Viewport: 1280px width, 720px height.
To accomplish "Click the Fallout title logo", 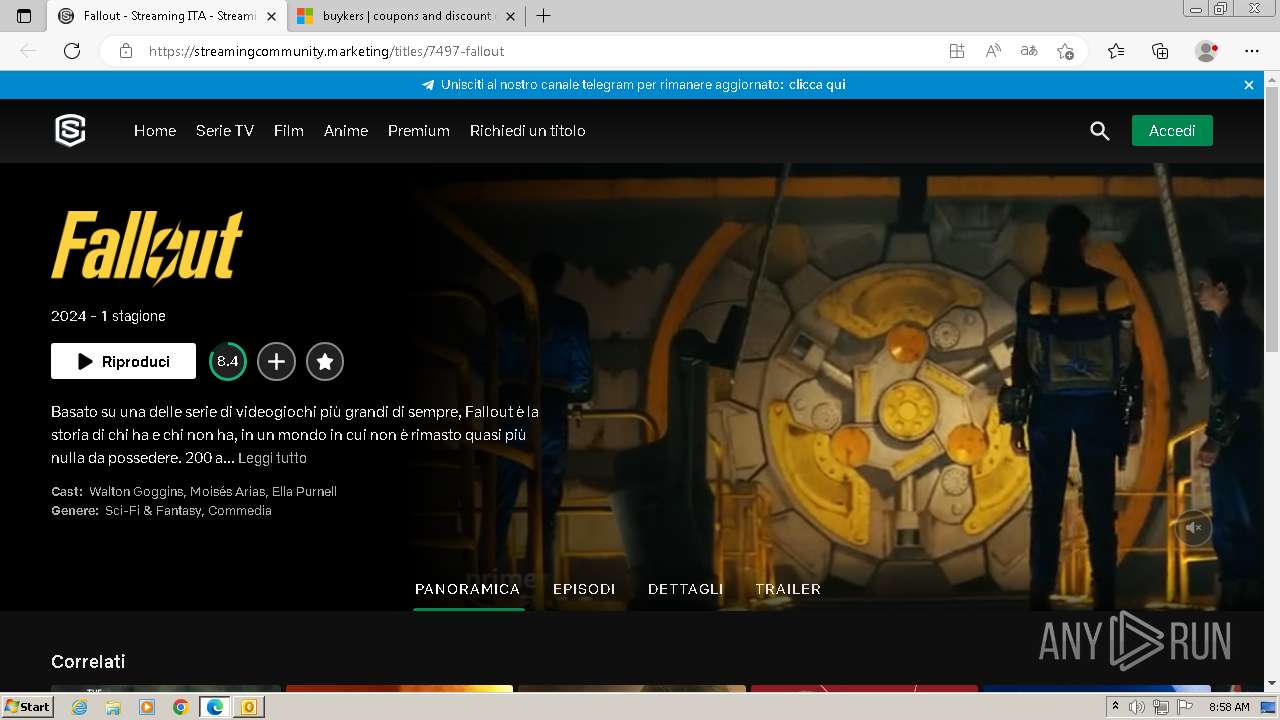I will tap(147, 247).
